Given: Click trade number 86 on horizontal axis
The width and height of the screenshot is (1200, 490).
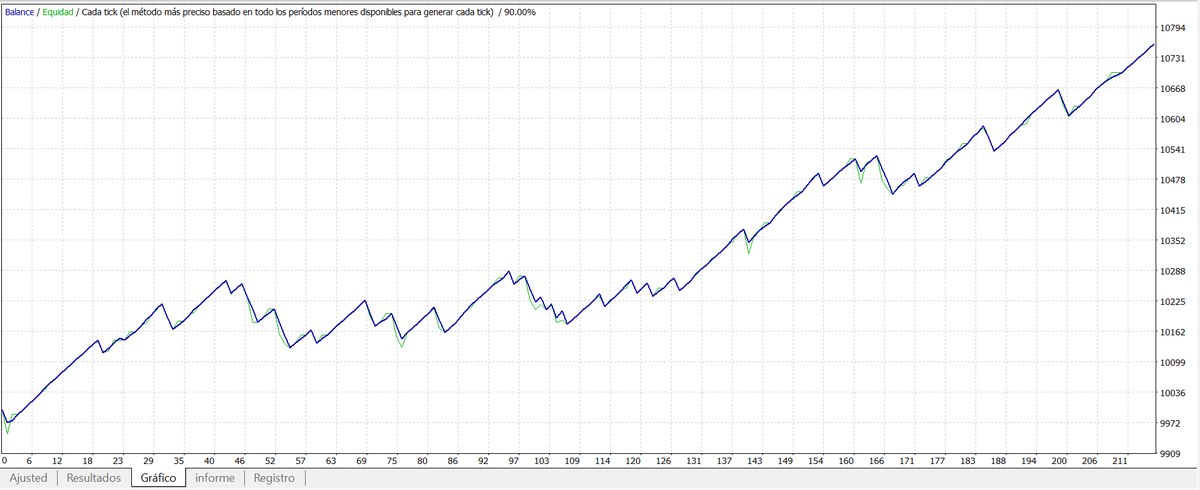Looking at the screenshot, I should pos(453,461).
